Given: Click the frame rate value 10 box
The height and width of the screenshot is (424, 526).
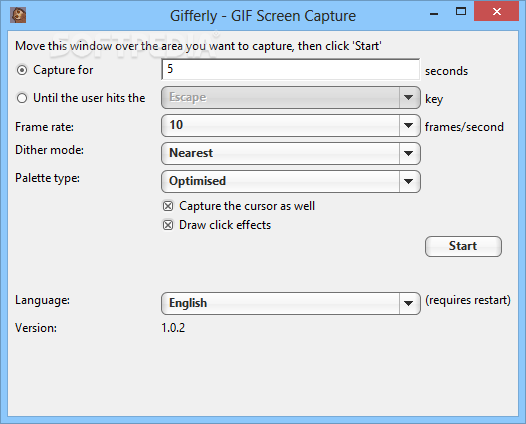Looking at the screenshot, I should pos(291,125).
